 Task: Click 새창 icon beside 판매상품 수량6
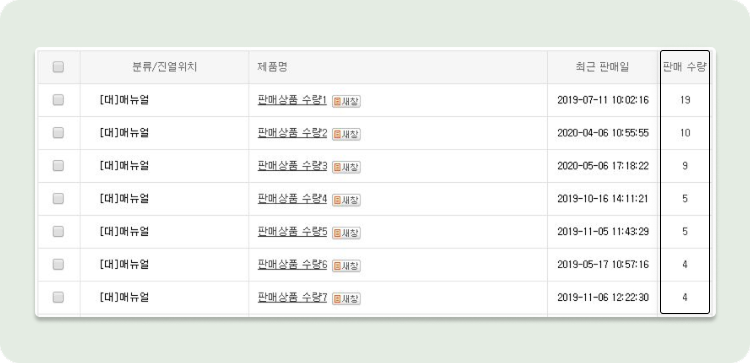click(x=346, y=265)
